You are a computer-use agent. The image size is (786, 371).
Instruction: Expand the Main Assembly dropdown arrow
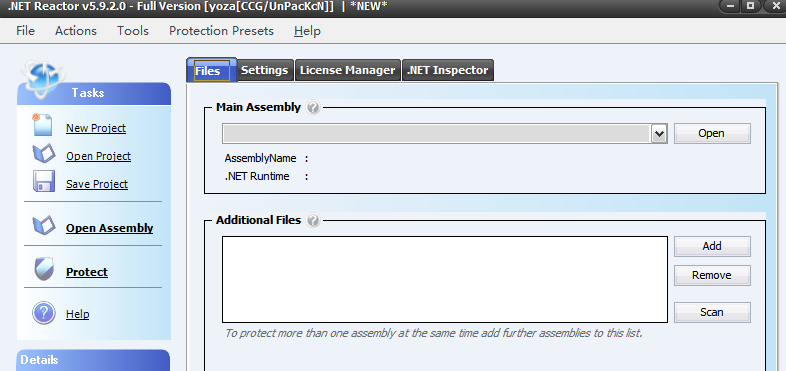pyautogui.click(x=660, y=134)
